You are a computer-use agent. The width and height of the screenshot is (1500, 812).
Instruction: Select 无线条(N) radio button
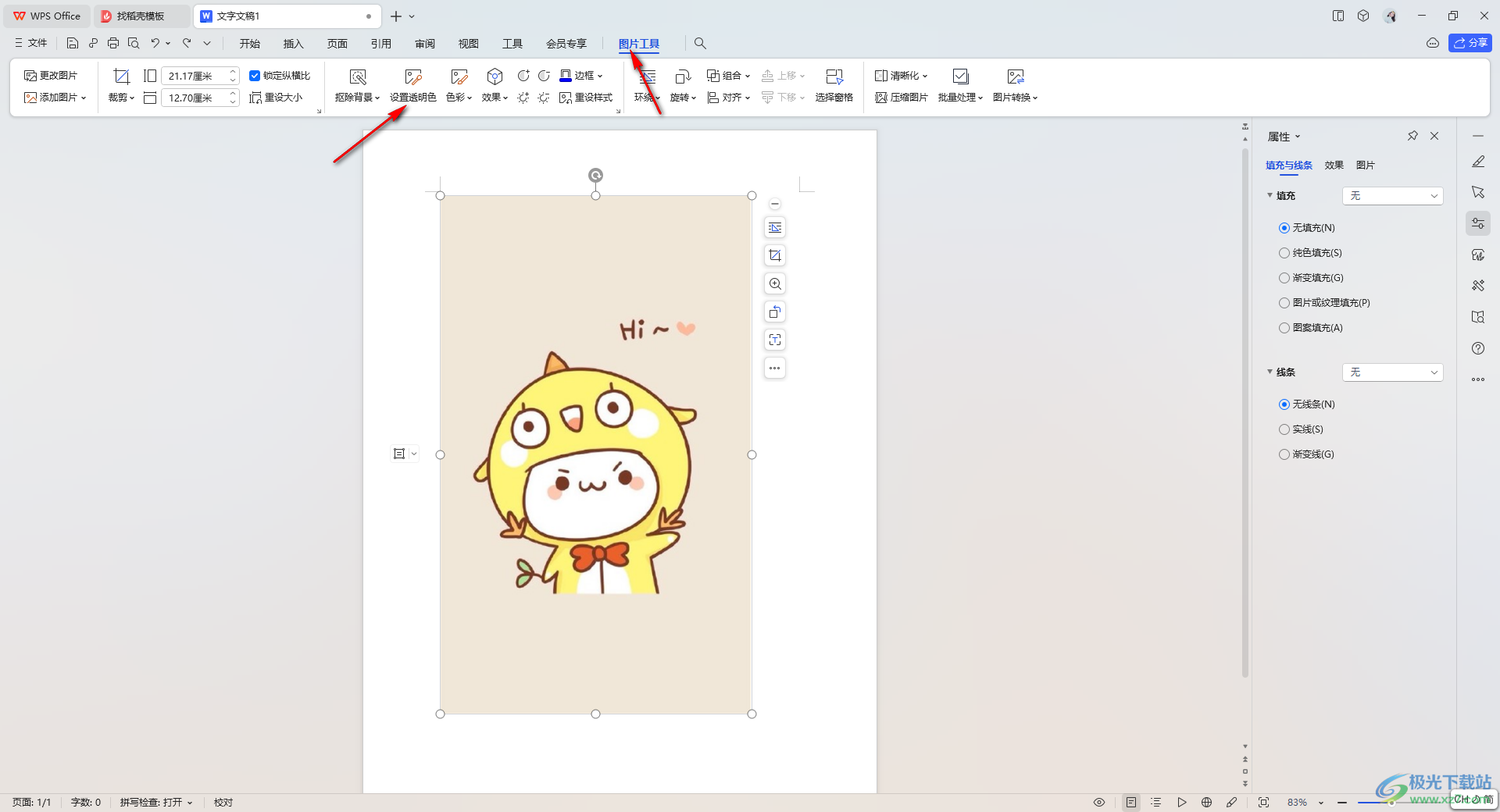[x=1284, y=404]
